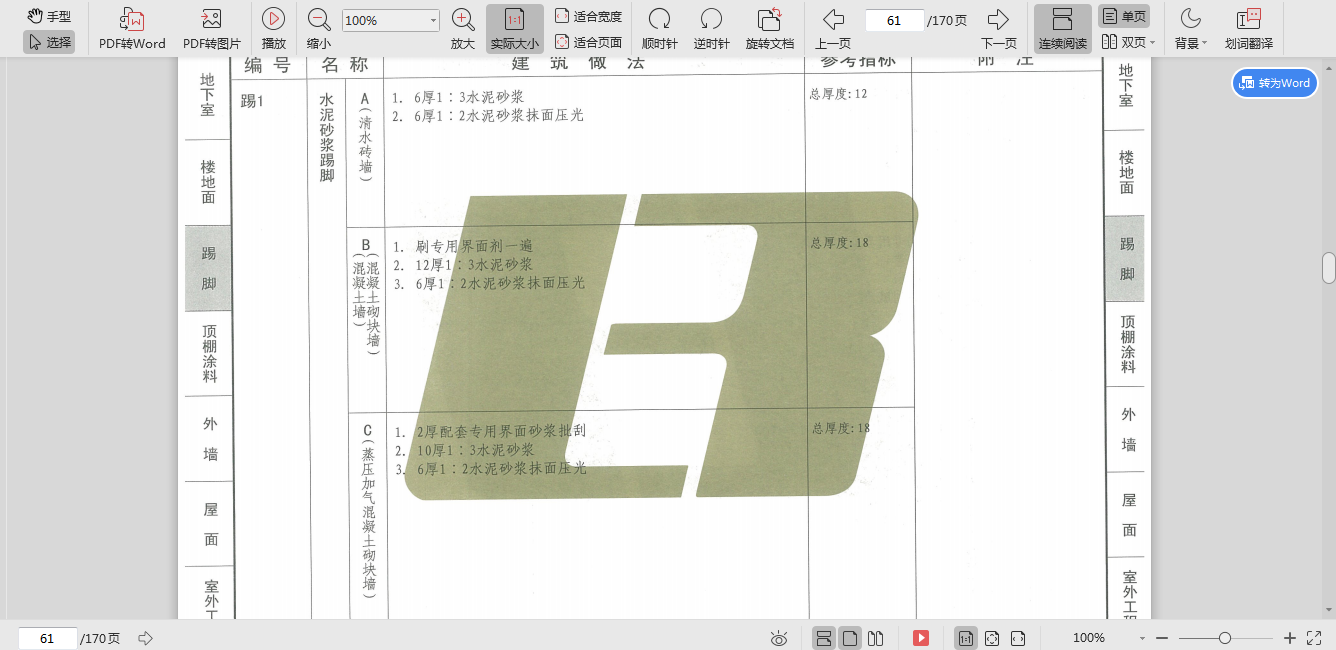Screen dimensions: 1336x650
Task: Toggle continuous reading icon in status bar
Action: pyautogui.click(x=824, y=638)
